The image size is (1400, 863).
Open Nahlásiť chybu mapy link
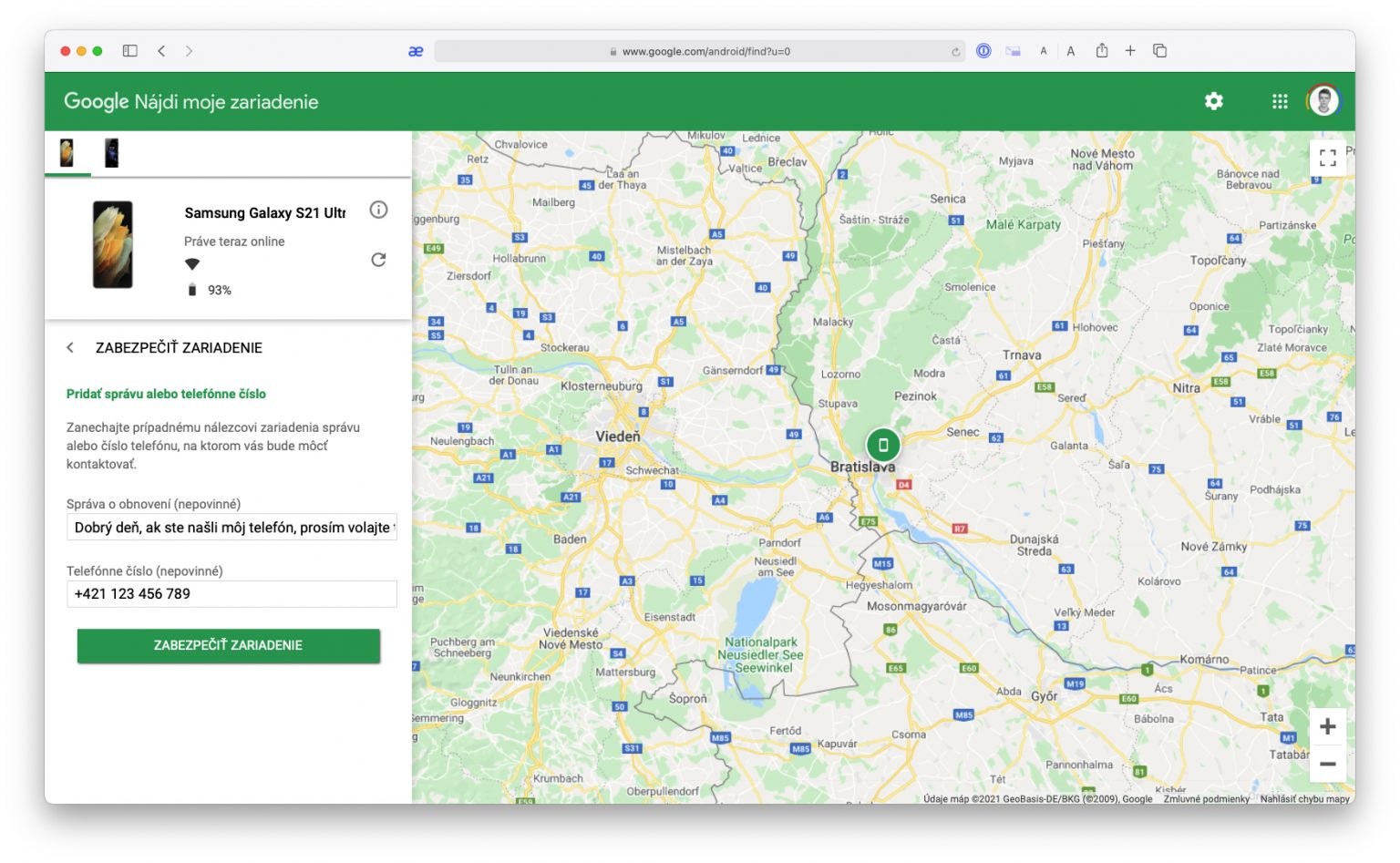tap(1304, 799)
